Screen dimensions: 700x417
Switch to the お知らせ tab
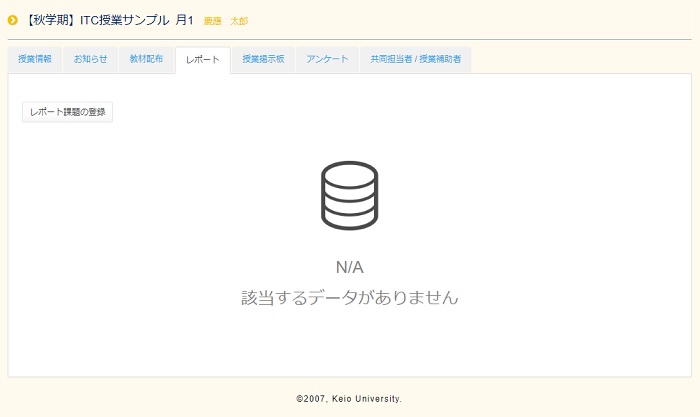(90, 60)
